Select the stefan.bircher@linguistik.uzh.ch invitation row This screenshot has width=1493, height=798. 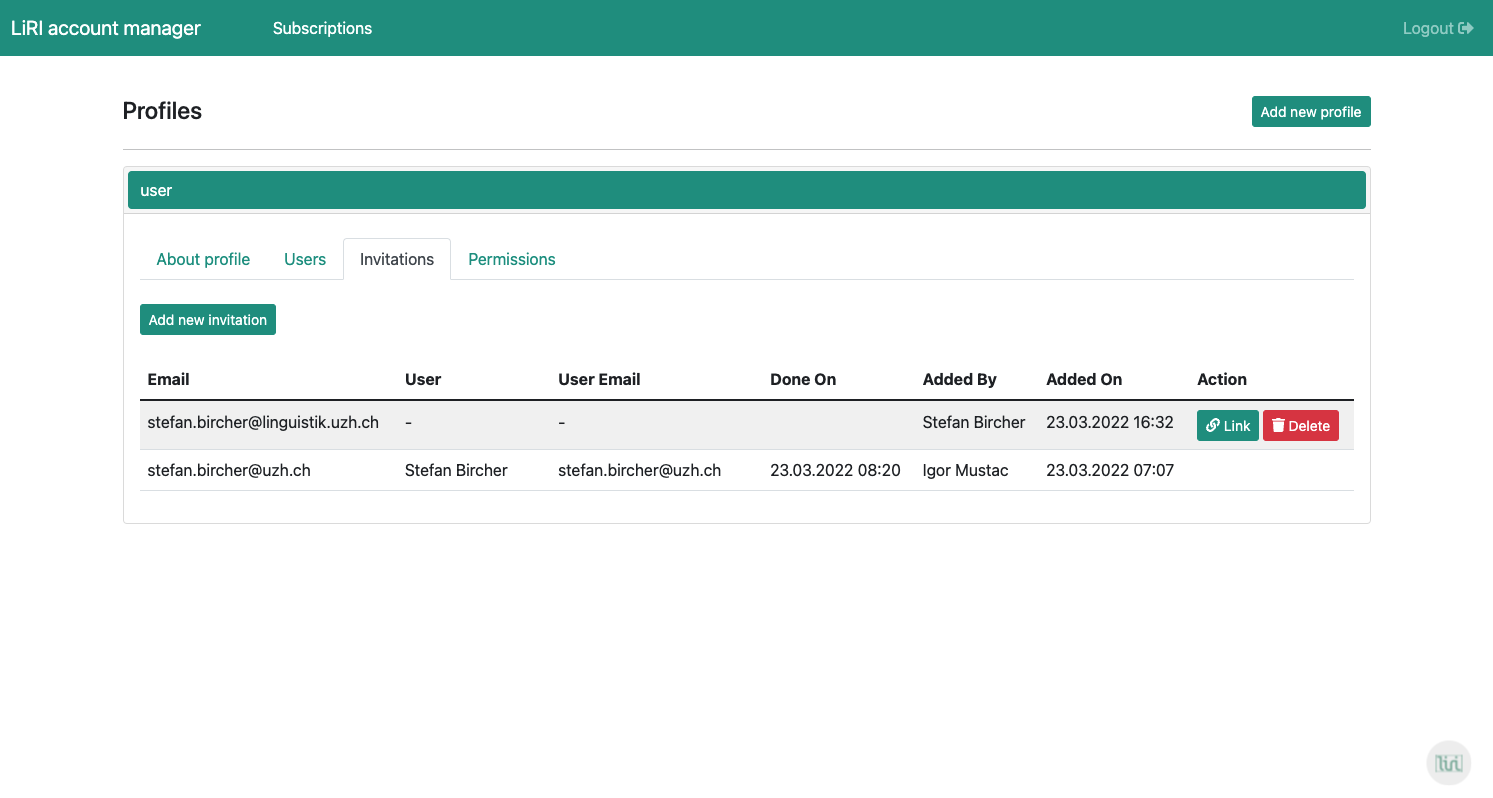(x=263, y=423)
